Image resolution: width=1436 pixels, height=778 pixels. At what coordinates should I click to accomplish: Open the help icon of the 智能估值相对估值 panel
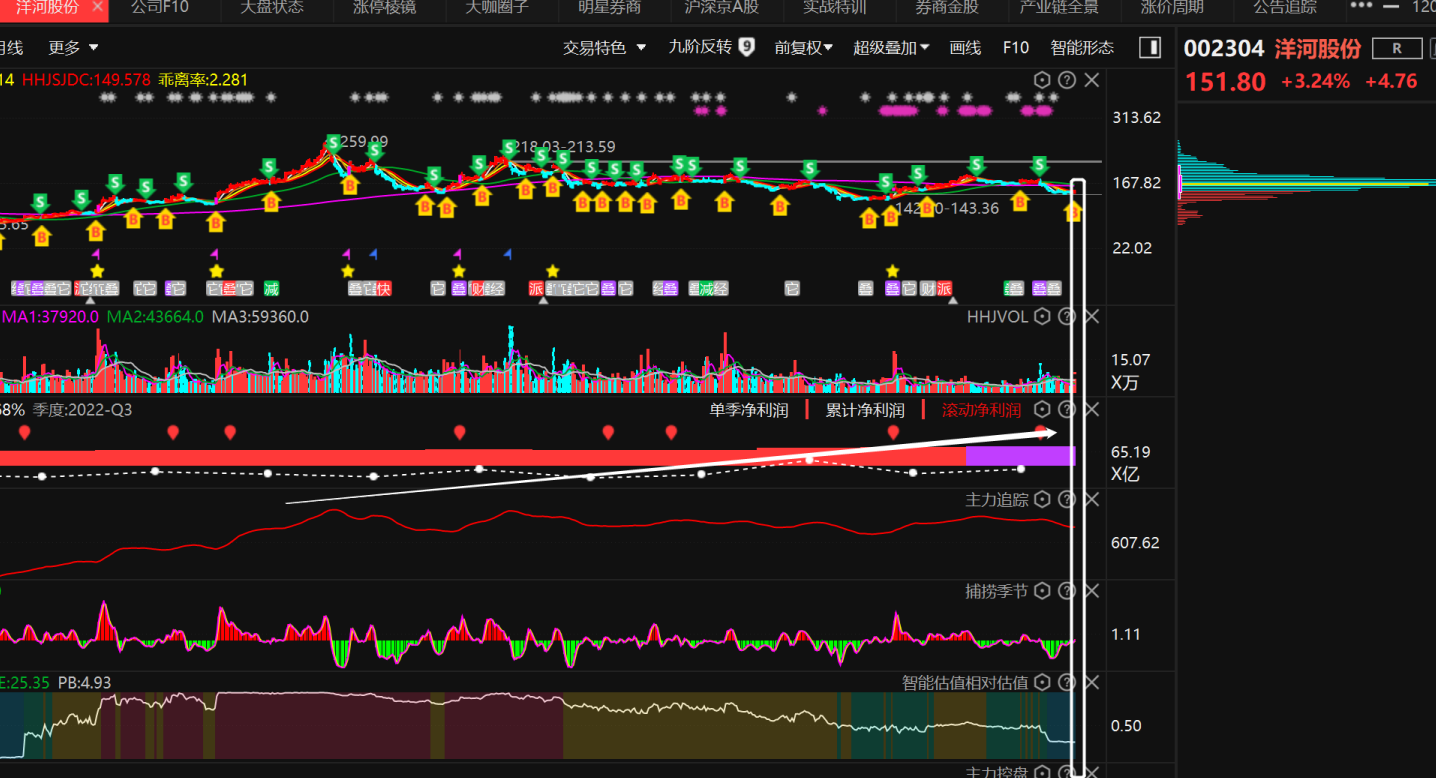(1067, 682)
